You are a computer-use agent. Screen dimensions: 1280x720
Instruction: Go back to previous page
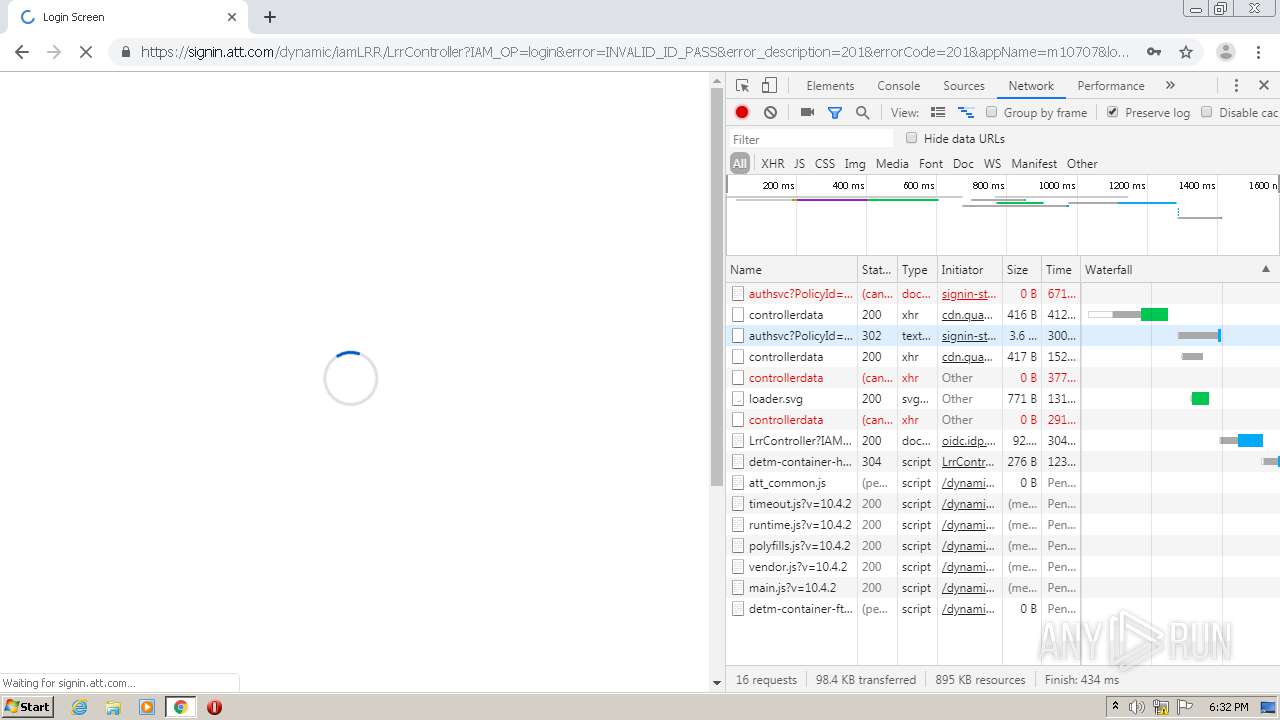tap(22, 52)
